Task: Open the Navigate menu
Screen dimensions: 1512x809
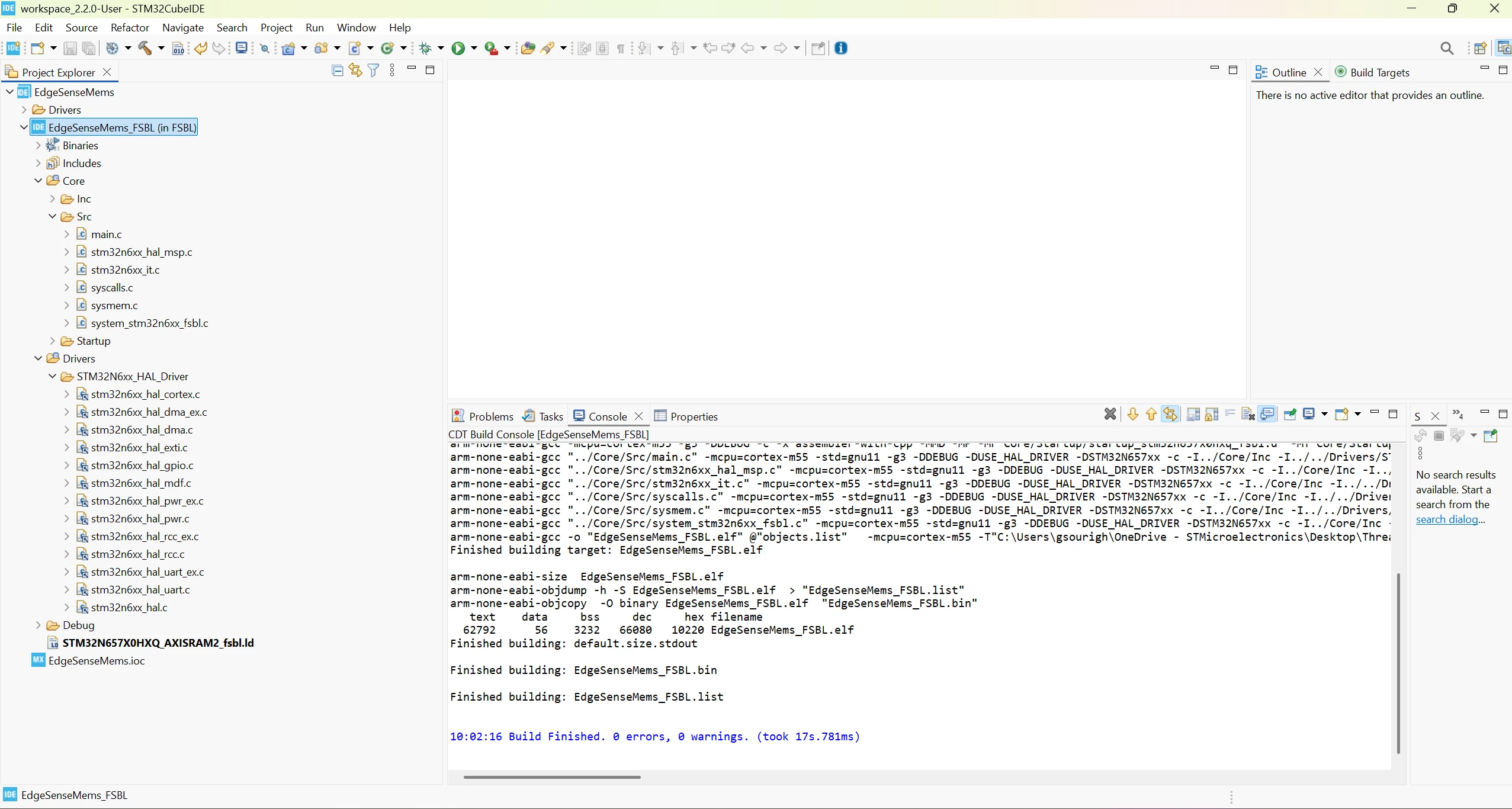Action: [x=182, y=27]
